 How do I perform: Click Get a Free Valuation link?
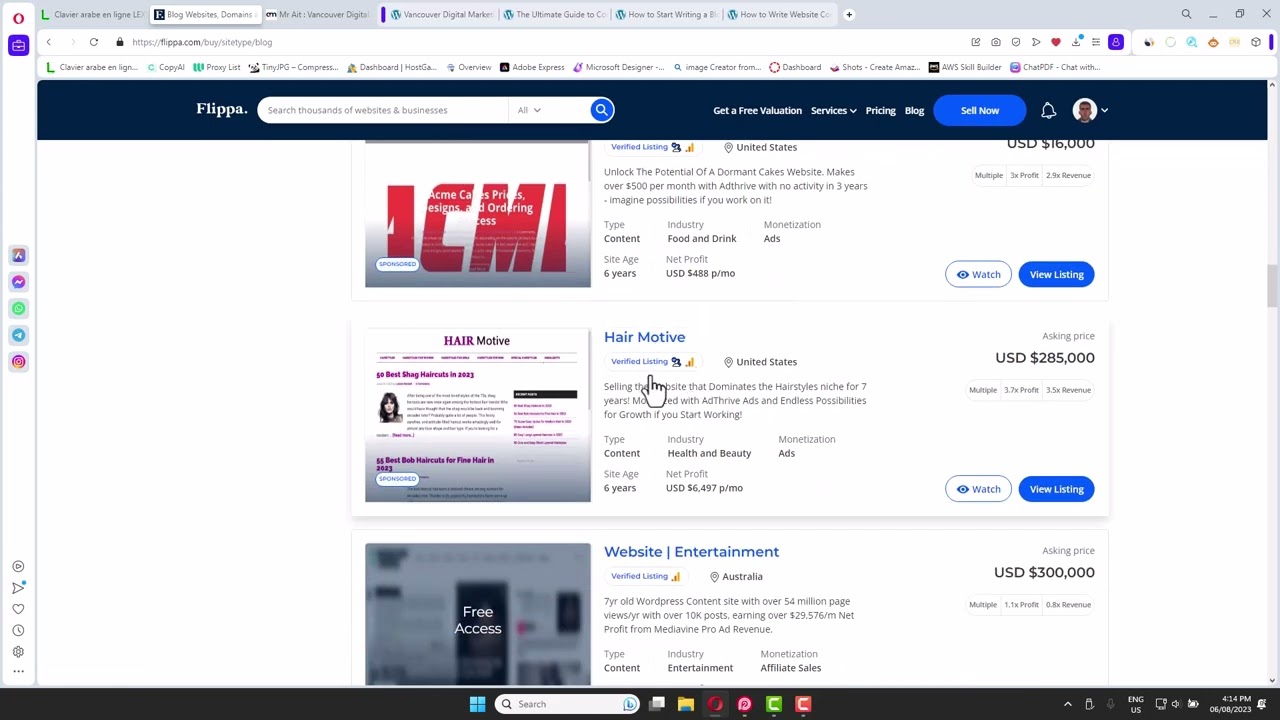click(757, 110)
